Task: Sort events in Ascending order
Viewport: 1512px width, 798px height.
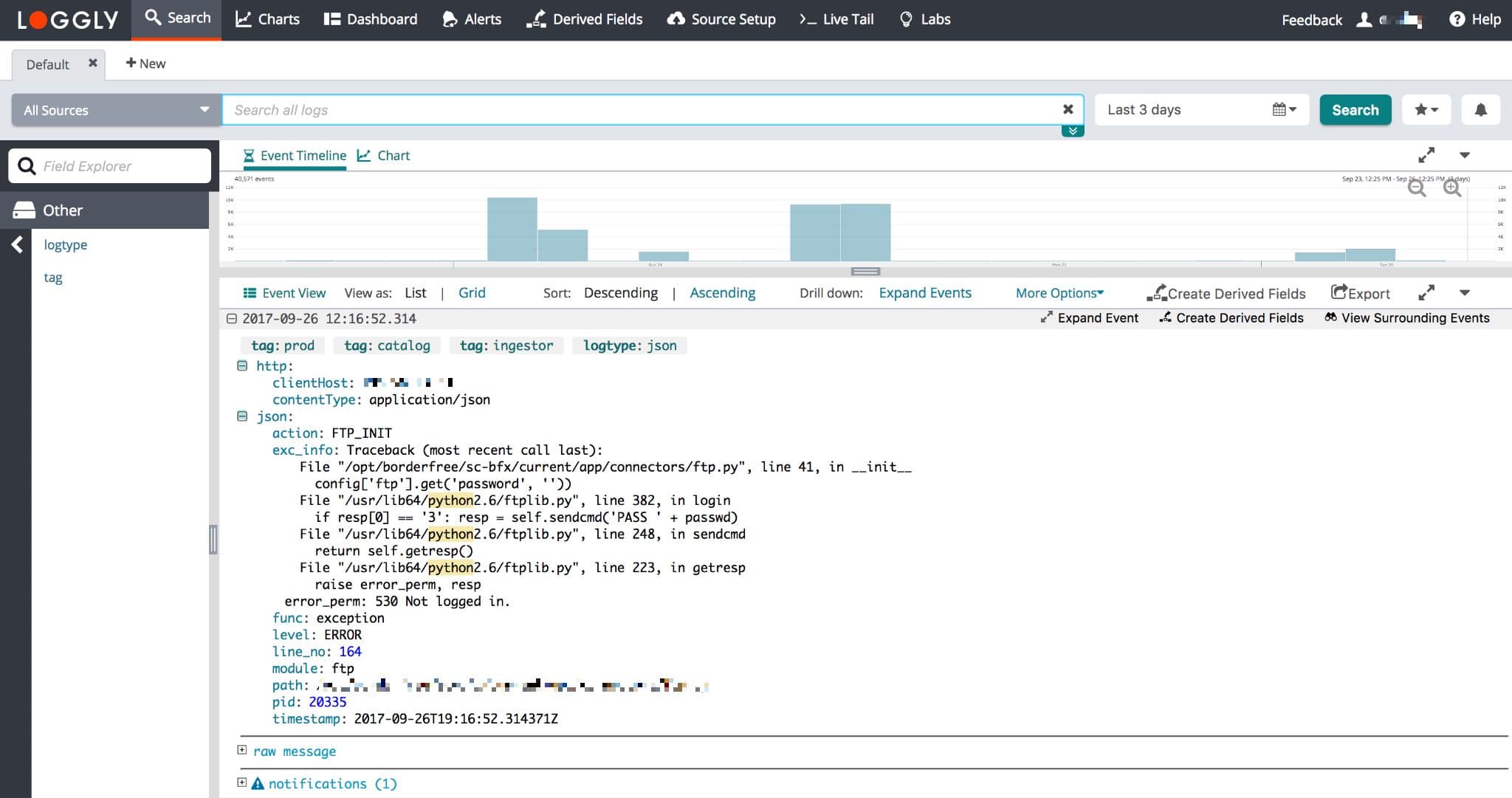Action: 723,293
